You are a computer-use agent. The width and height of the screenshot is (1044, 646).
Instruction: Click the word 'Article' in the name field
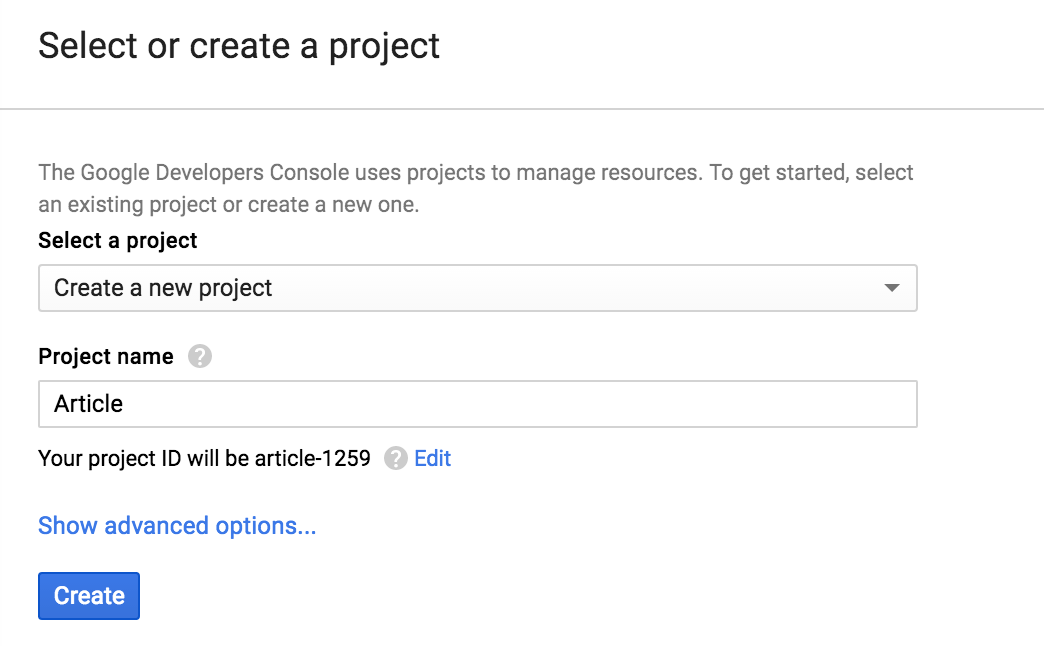tap(89, 404)
